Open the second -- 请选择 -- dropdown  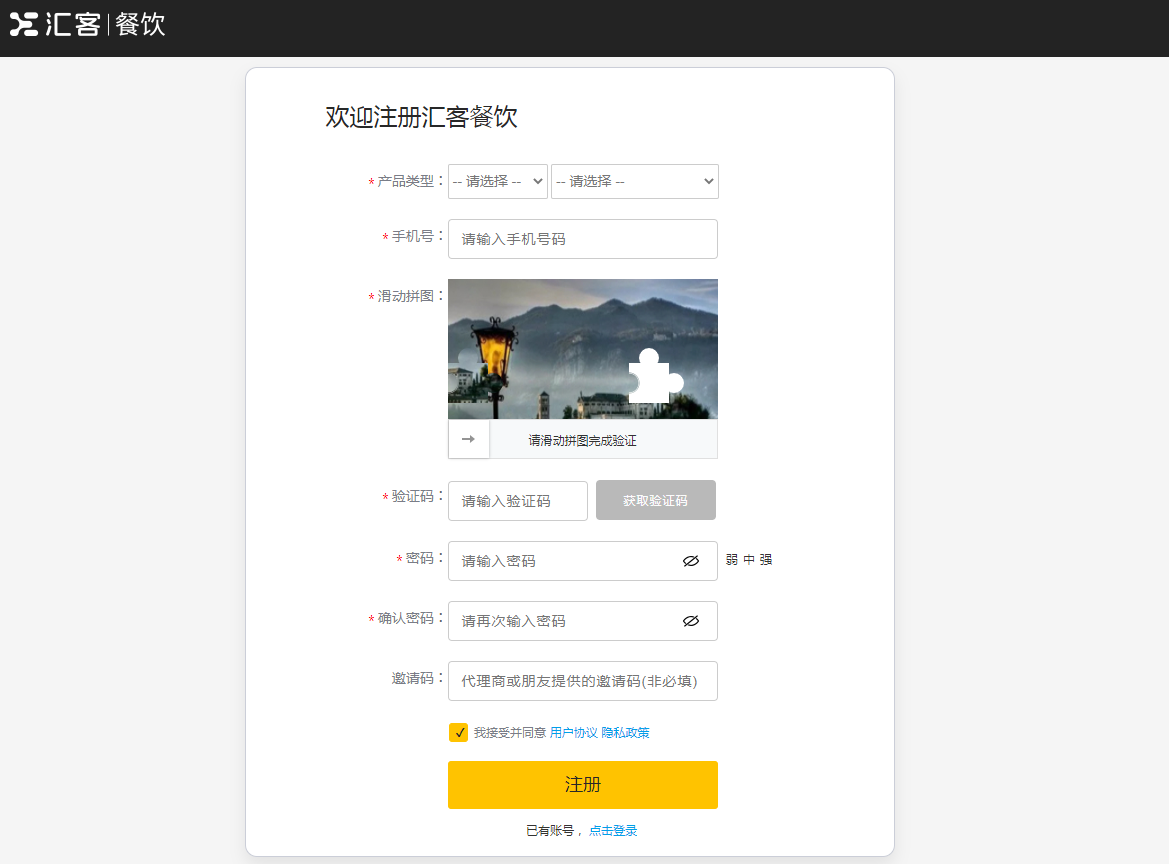pyautogui.click(x=634, y=181)
